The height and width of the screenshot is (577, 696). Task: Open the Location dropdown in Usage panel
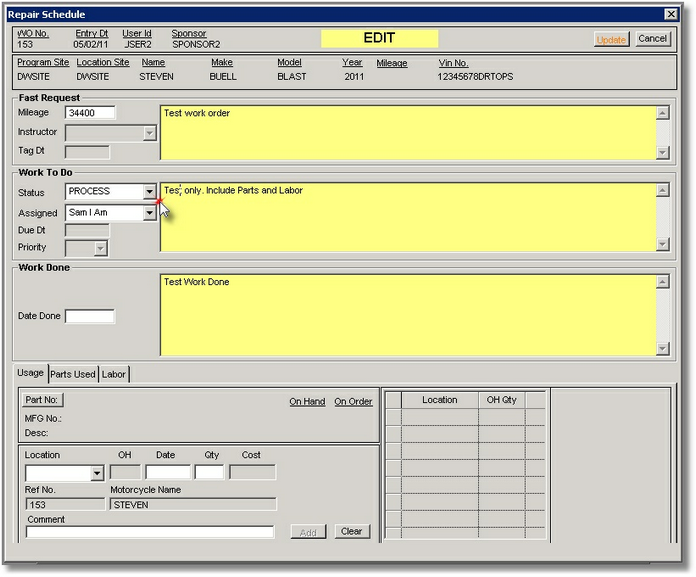coord(97,473)
